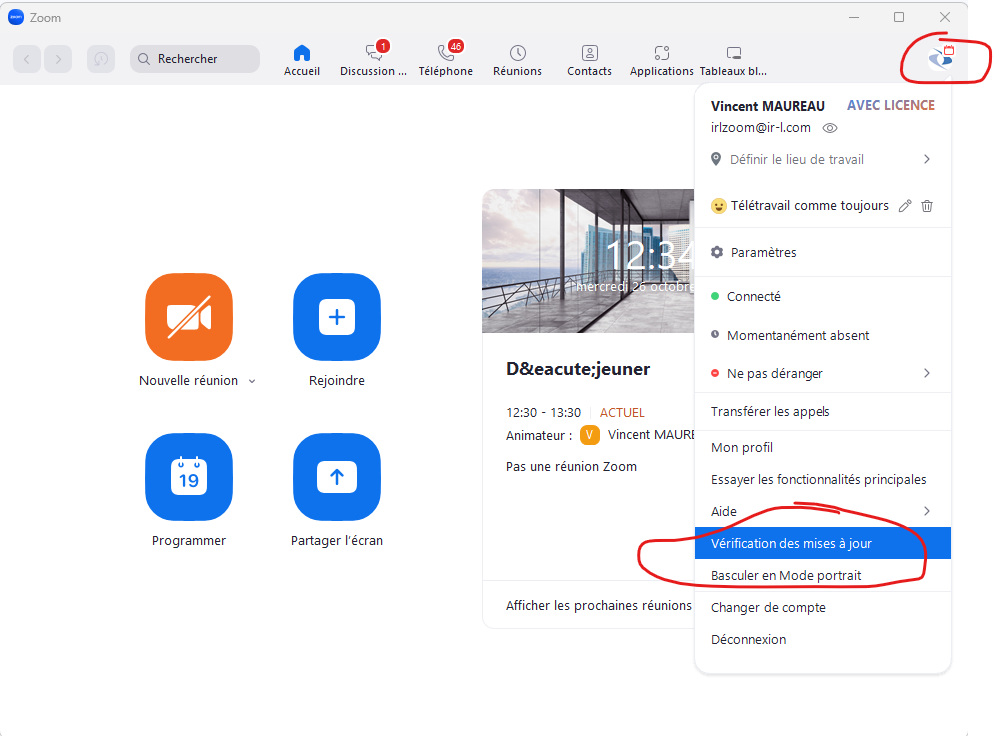
Task: Open Mon profil
Action: click(823, 448)
